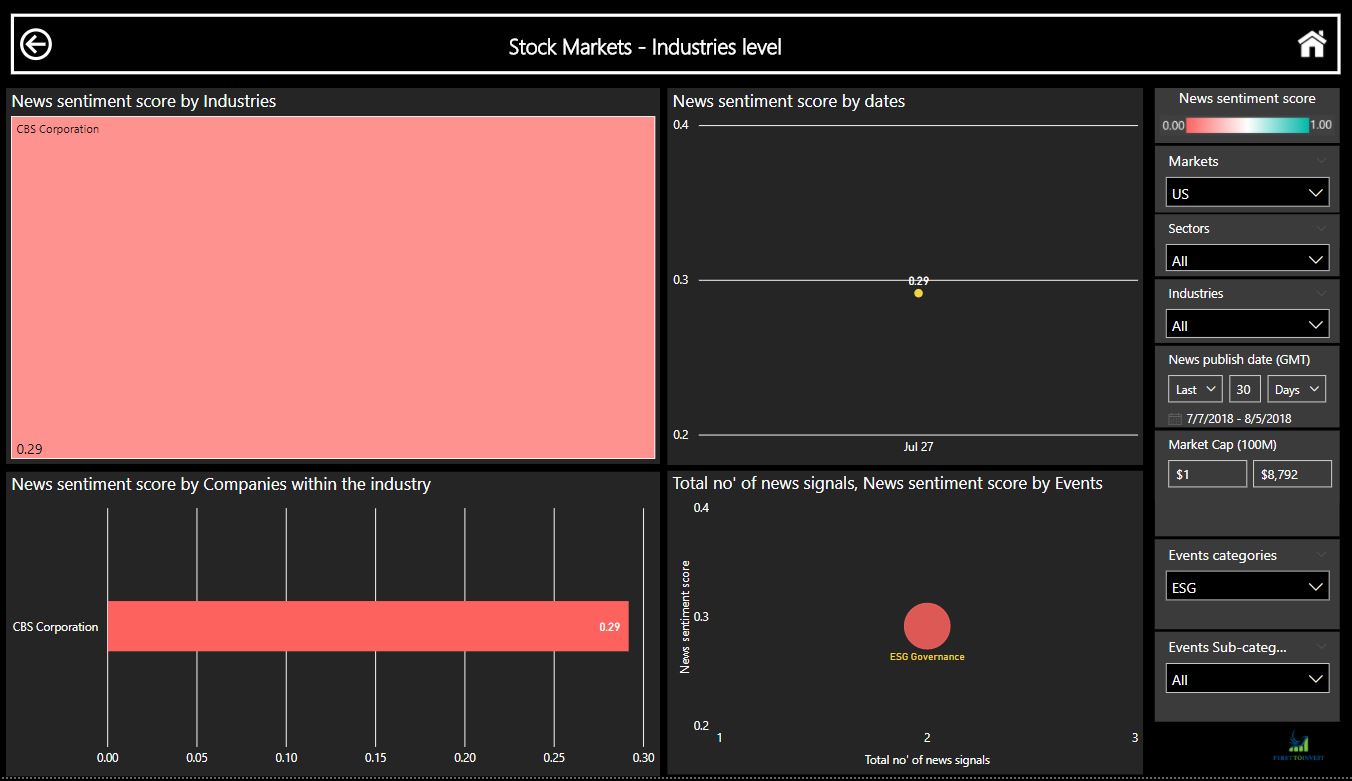This screenshot has height=781, width=1352.
Task: Open the Markets dropdown showing US
Action: click(x=1247, y=193)
